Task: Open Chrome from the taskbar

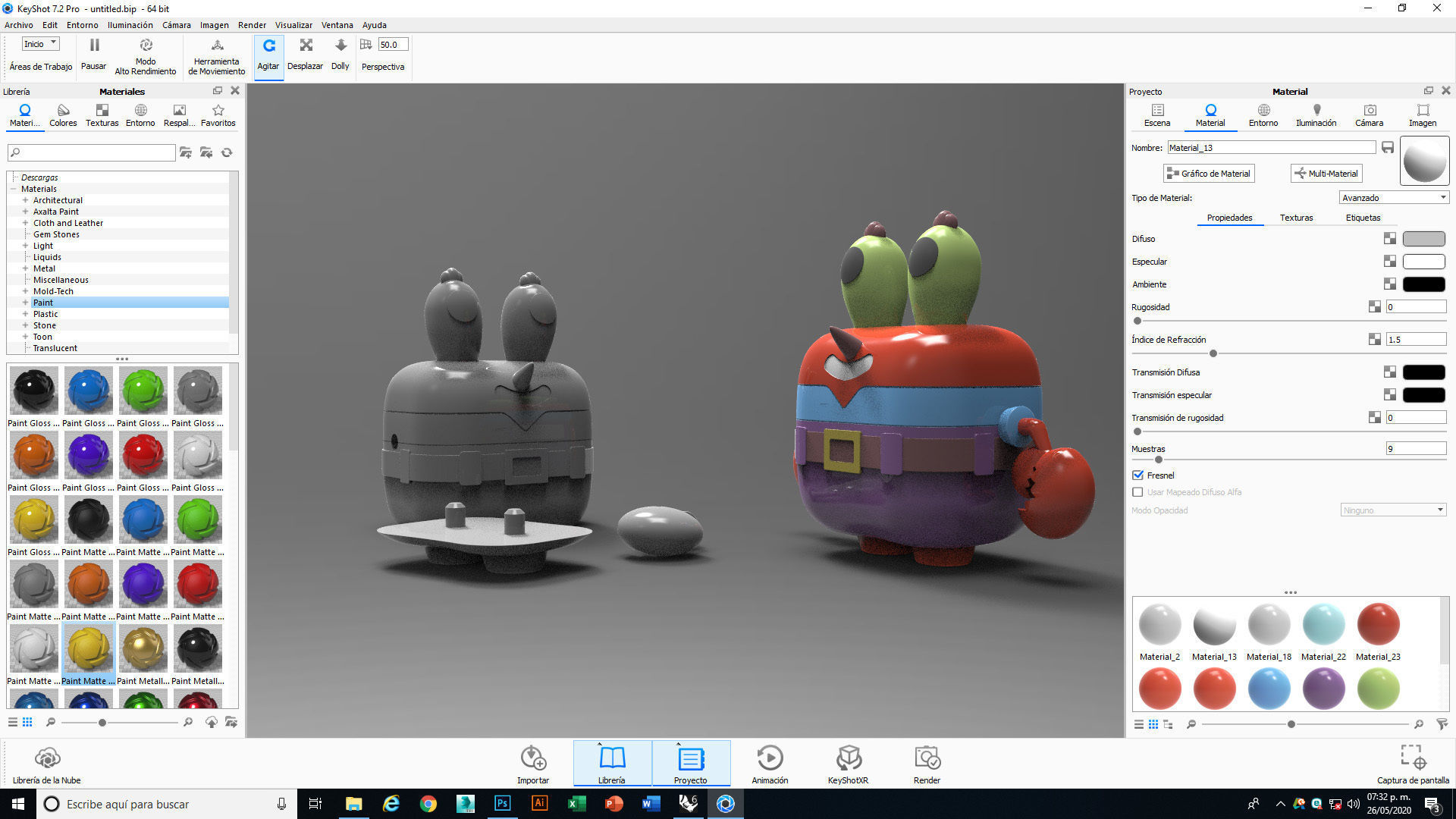Action: pos(428,804)
